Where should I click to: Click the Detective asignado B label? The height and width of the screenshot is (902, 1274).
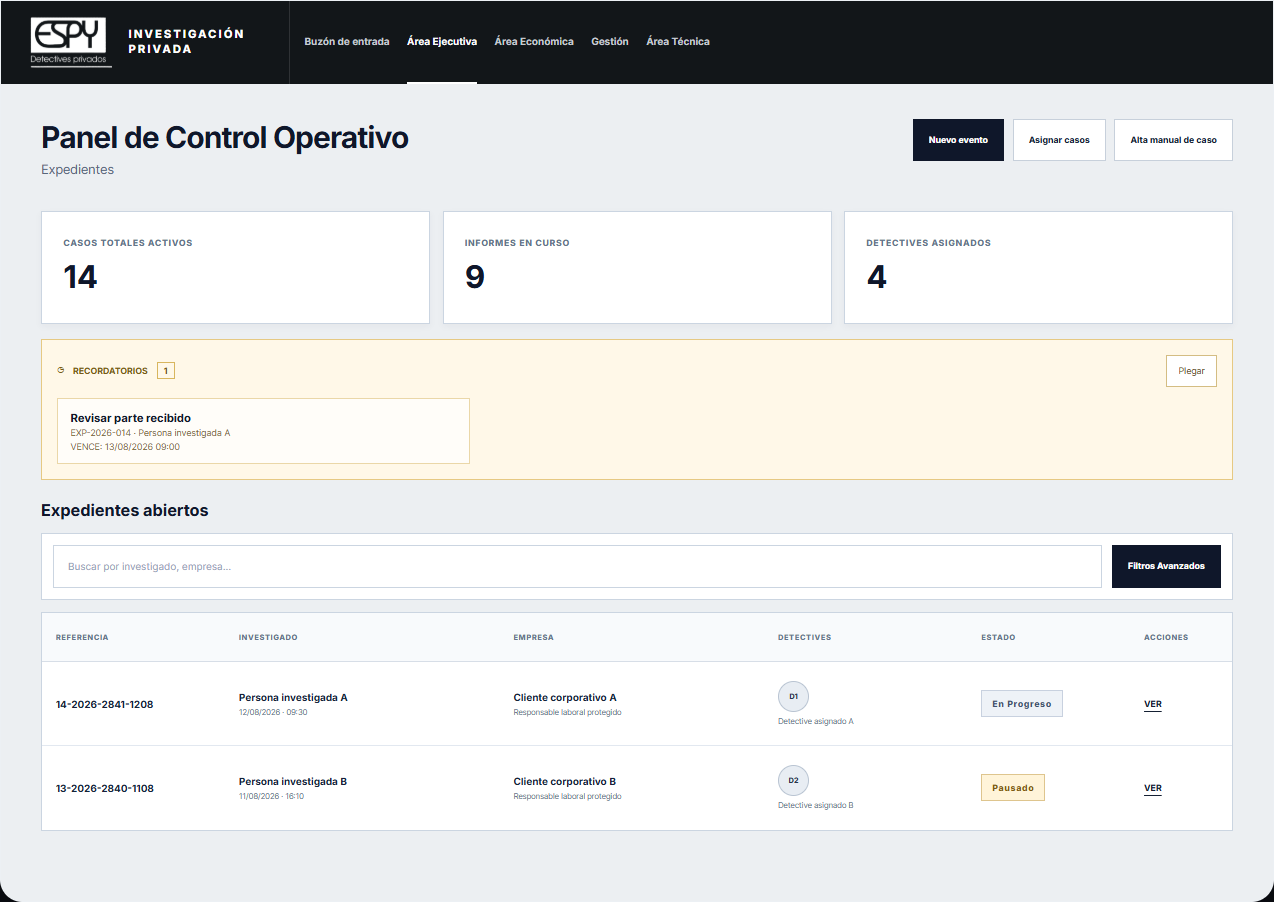[816, 805]
